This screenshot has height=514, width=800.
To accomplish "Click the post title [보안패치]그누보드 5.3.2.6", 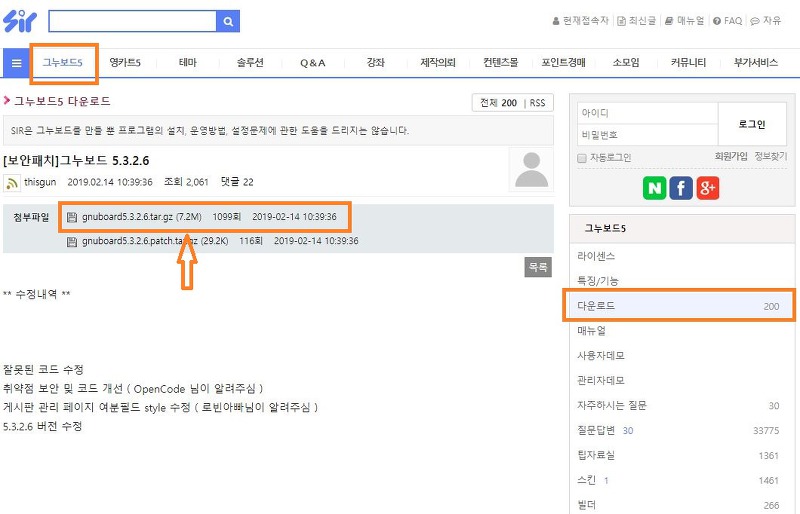I will click(76, 161).
